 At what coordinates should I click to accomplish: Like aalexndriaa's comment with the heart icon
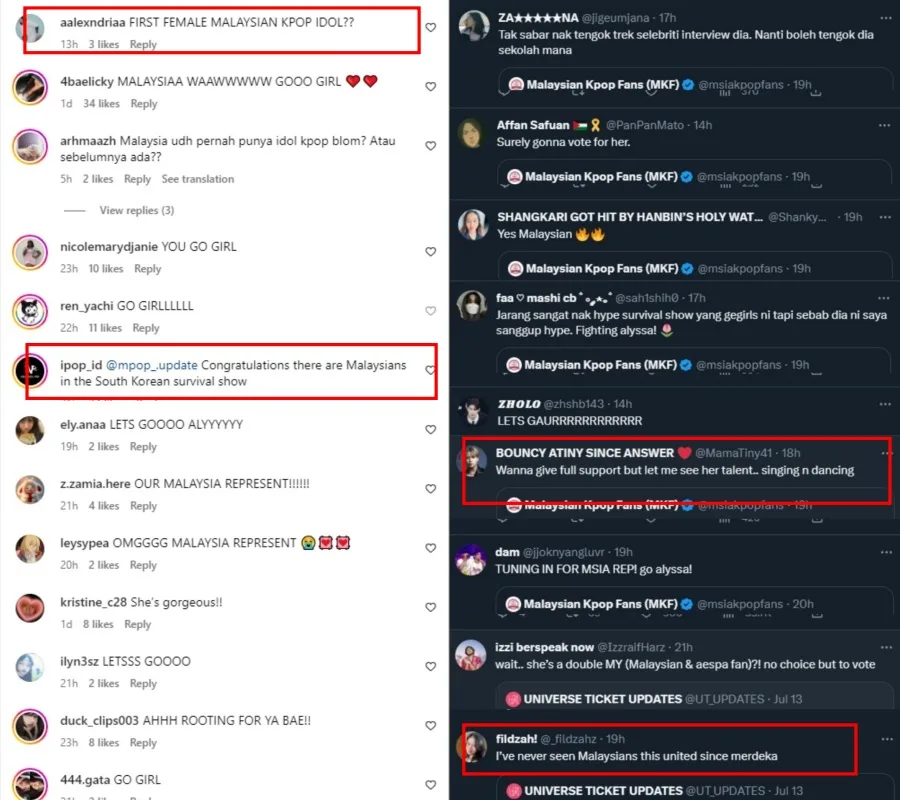[431, 28]
